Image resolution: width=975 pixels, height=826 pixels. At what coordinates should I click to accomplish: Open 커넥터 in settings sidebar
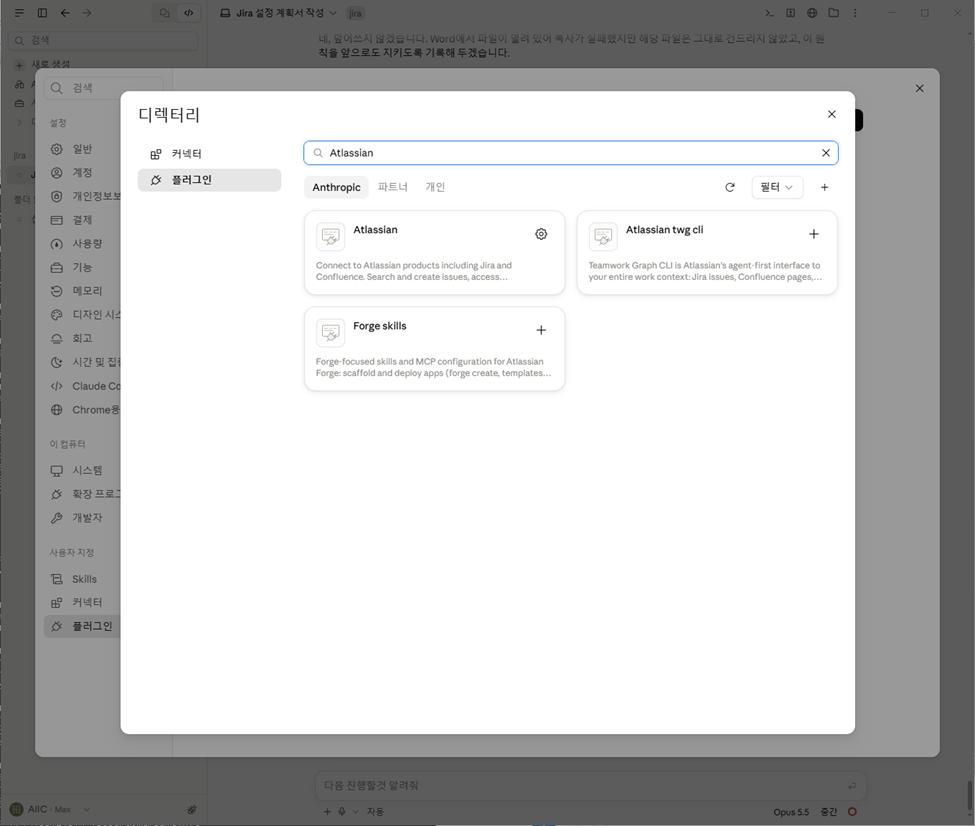click(82, 602)
